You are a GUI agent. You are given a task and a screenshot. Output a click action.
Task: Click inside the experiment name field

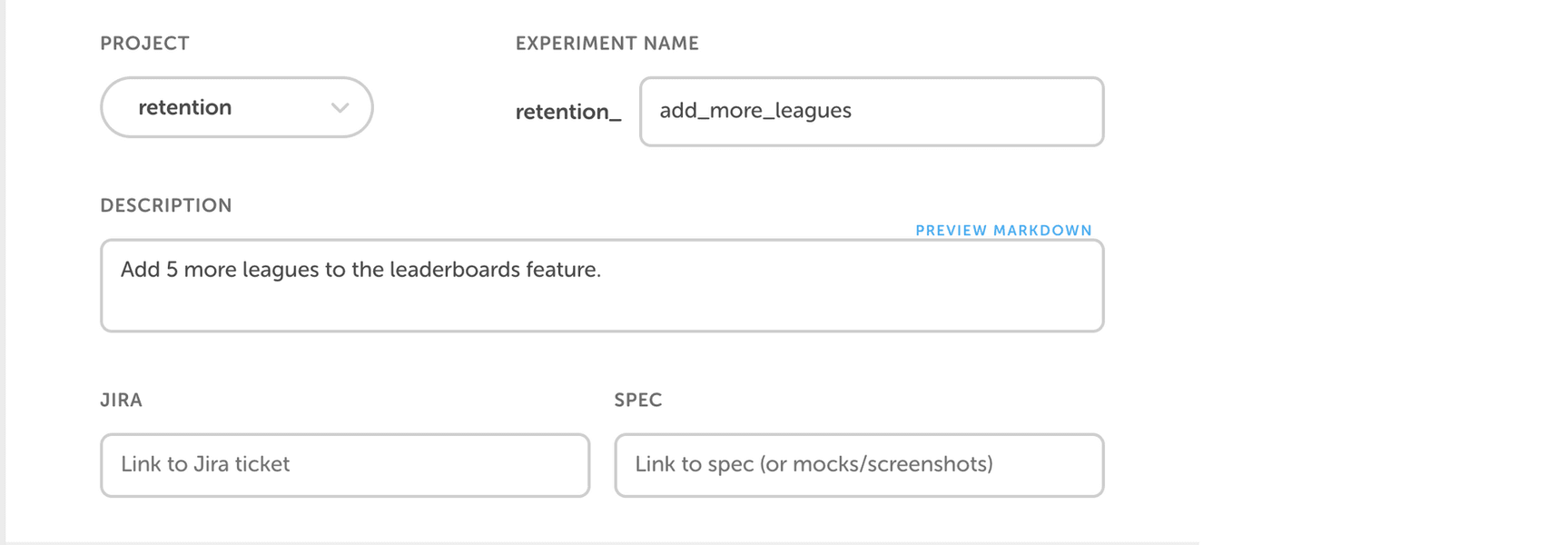point(869,111)
